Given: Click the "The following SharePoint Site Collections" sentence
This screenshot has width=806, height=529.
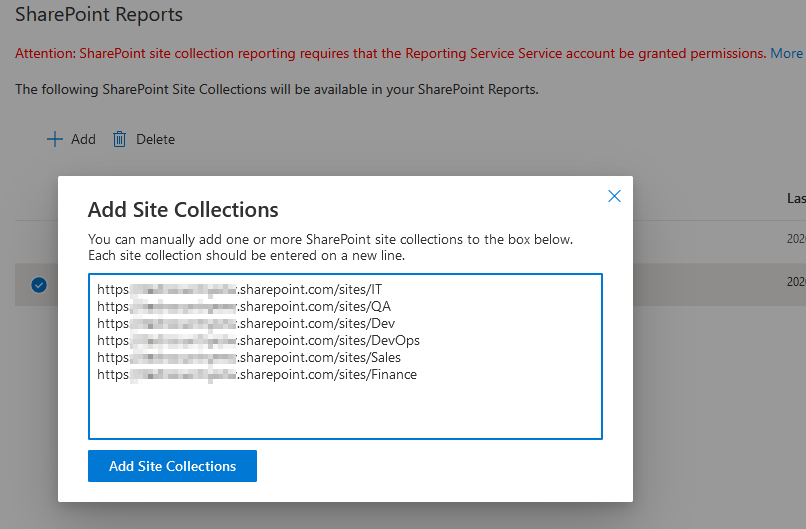Looking at the screenshot, I should (x=277, y=89).
